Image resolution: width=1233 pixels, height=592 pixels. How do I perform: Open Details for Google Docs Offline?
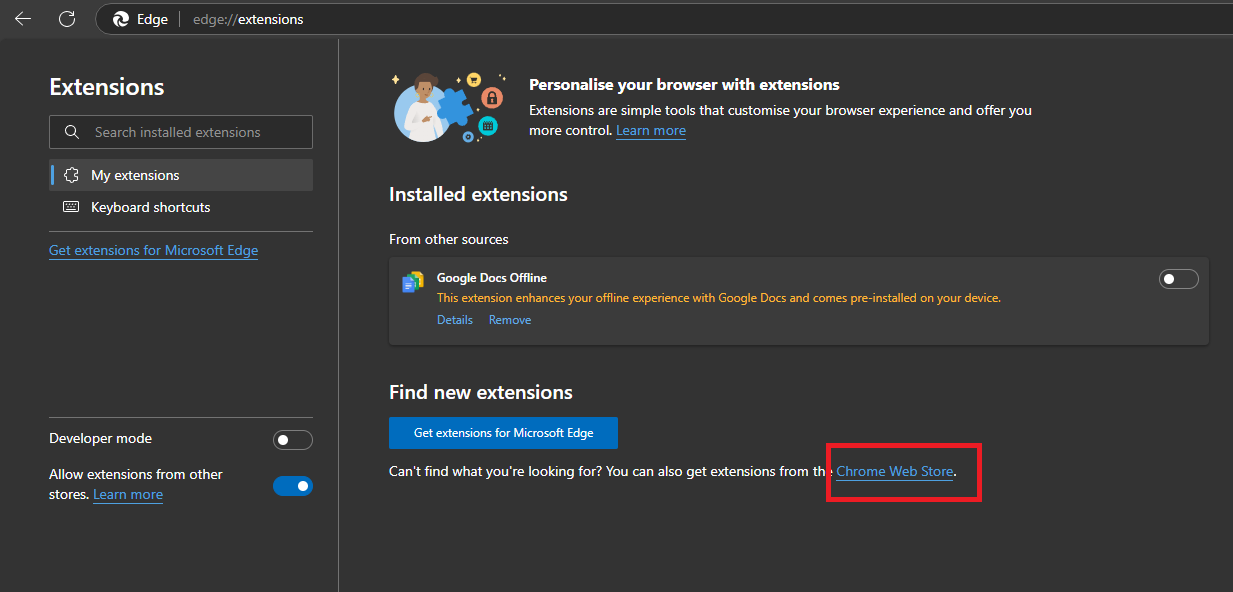point(455,320)
